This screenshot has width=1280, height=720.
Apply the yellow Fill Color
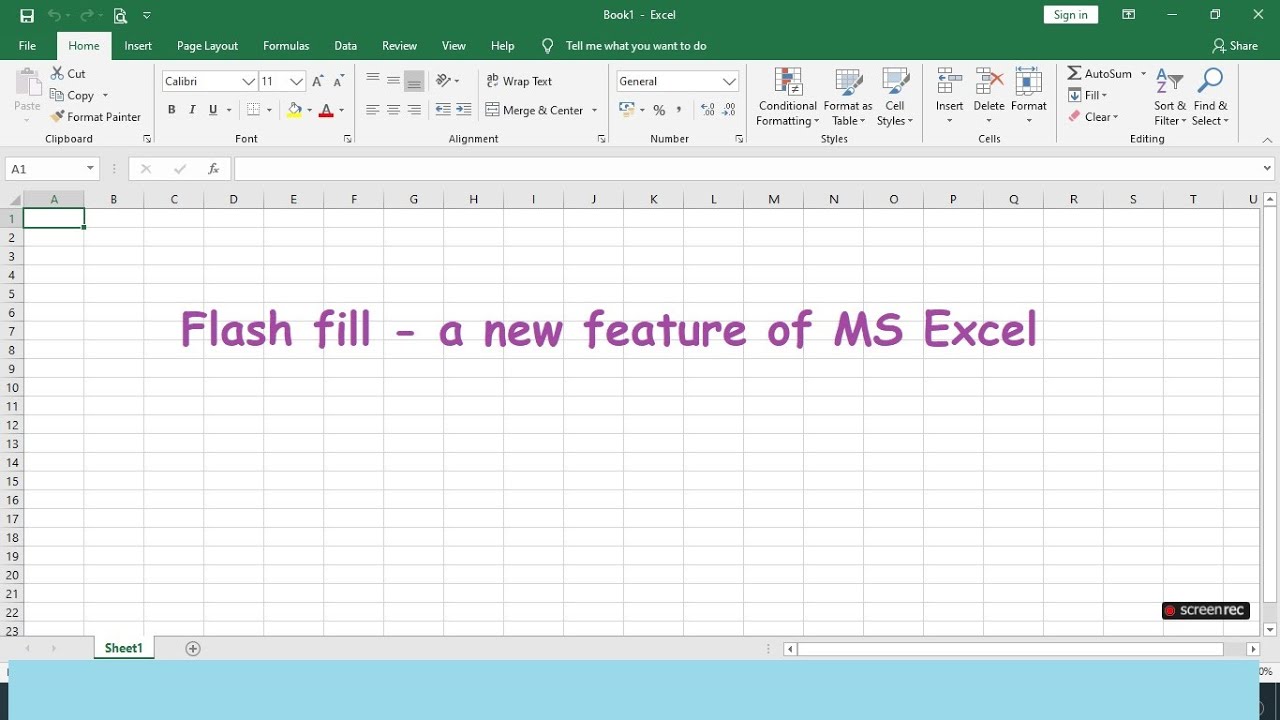(295, 110)
